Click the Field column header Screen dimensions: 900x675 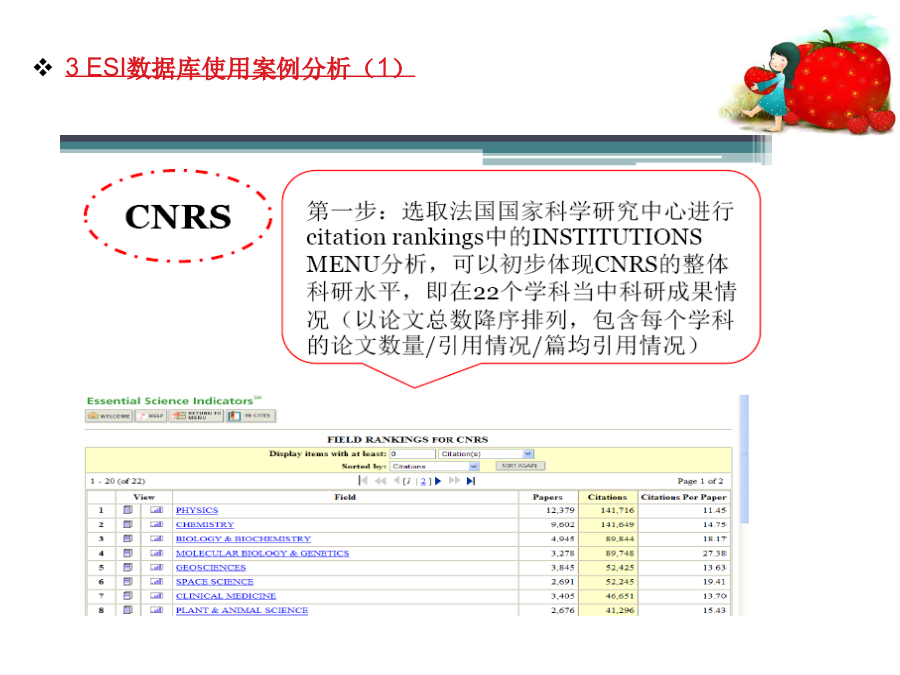[x=345, y=497]
